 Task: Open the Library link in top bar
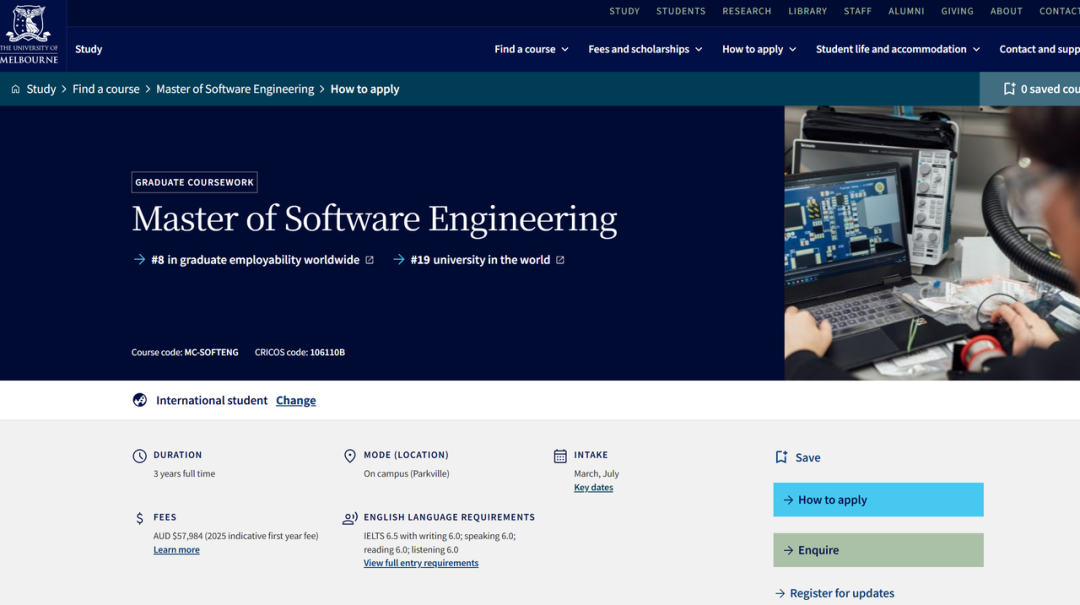(807, 11)
